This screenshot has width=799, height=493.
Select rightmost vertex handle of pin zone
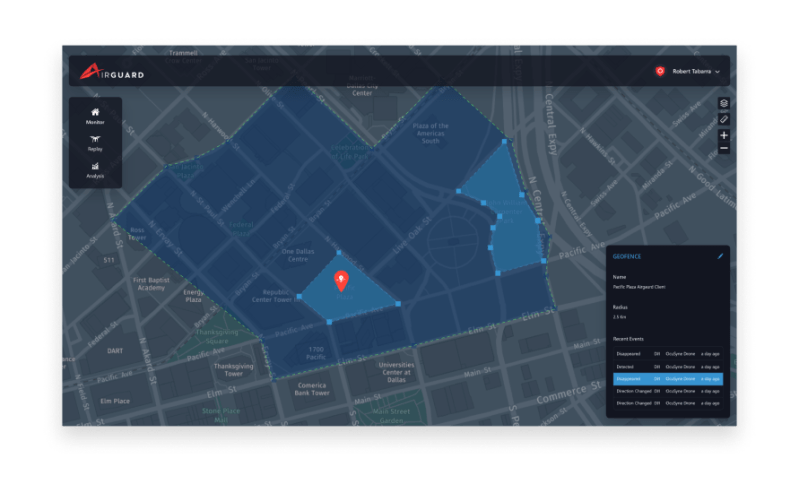click(398, 304)
